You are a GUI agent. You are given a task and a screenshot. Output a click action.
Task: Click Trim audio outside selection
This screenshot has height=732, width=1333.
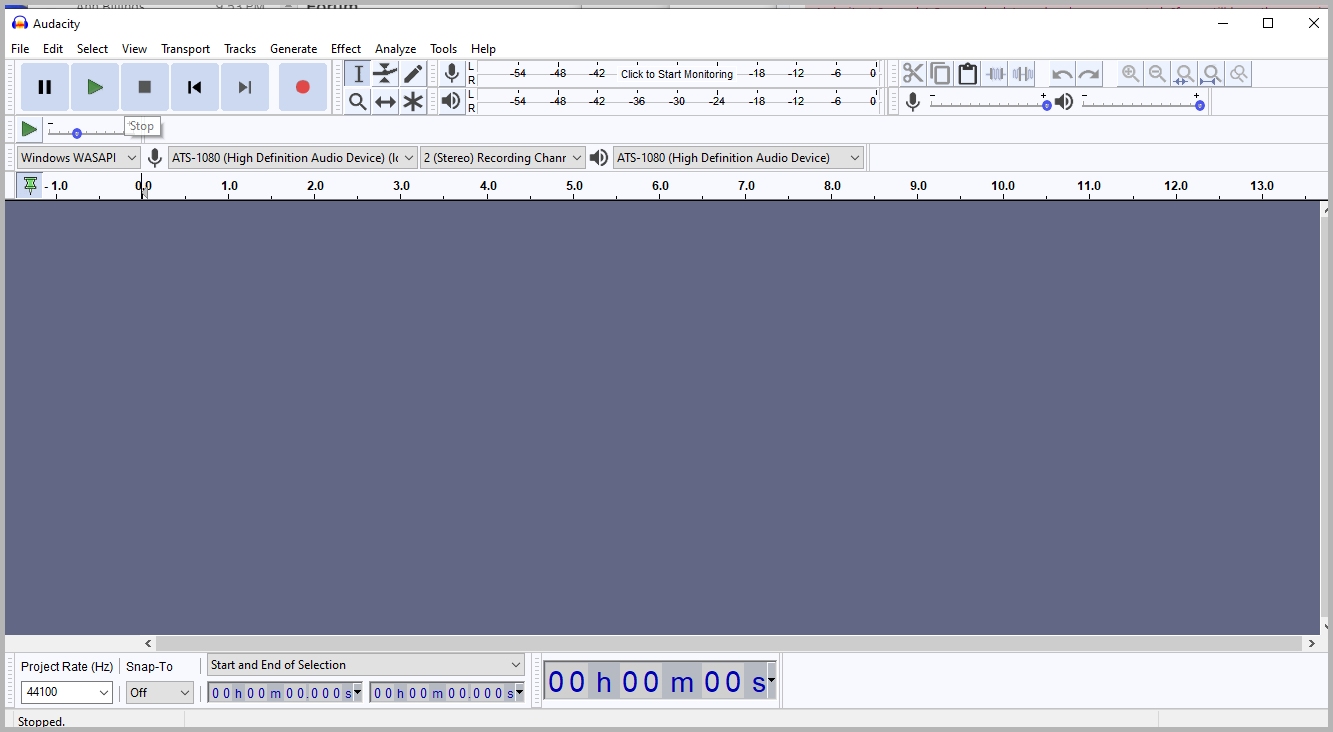(995, 74)
